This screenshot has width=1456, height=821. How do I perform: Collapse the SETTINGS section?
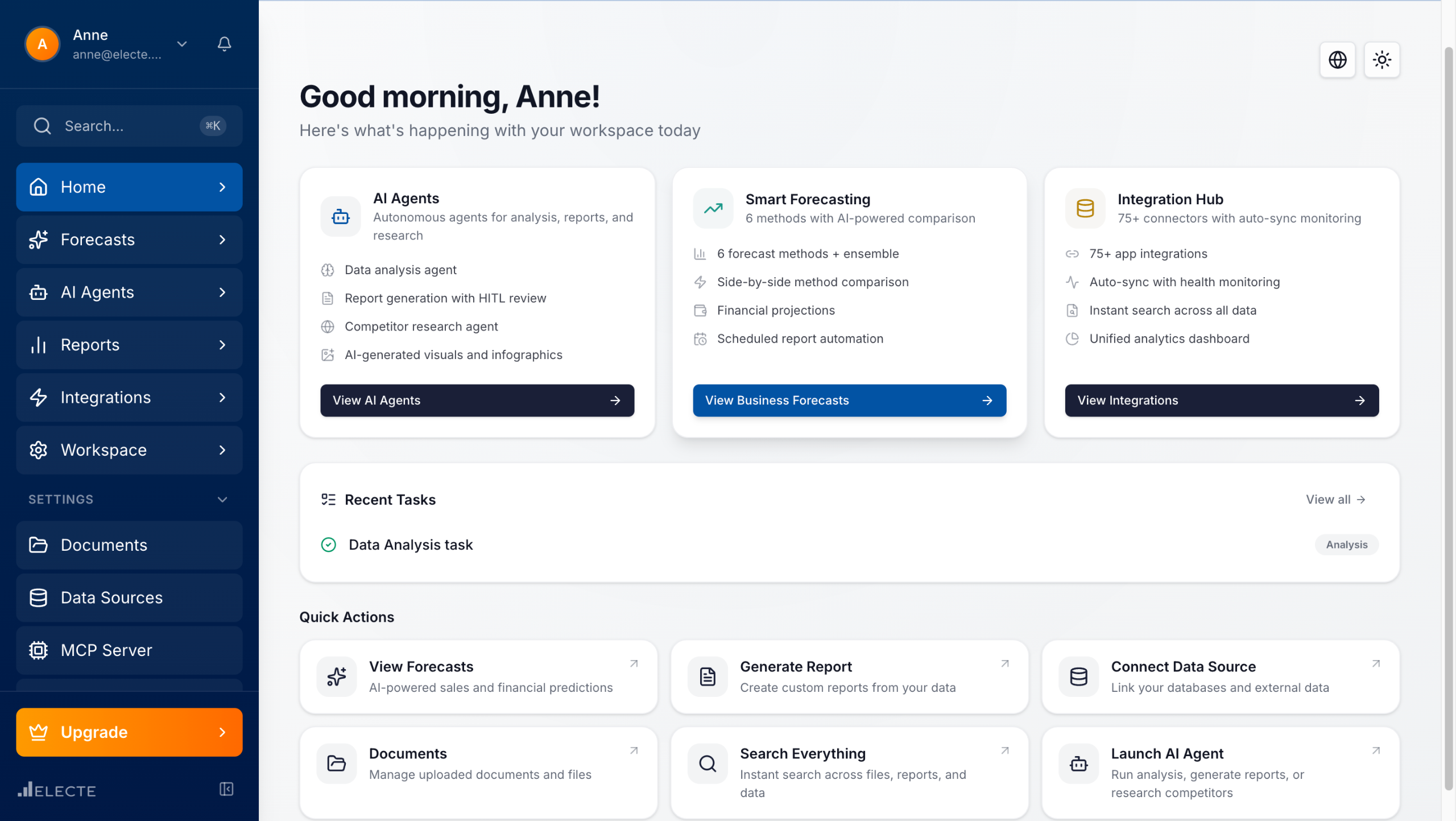point(222,500)
